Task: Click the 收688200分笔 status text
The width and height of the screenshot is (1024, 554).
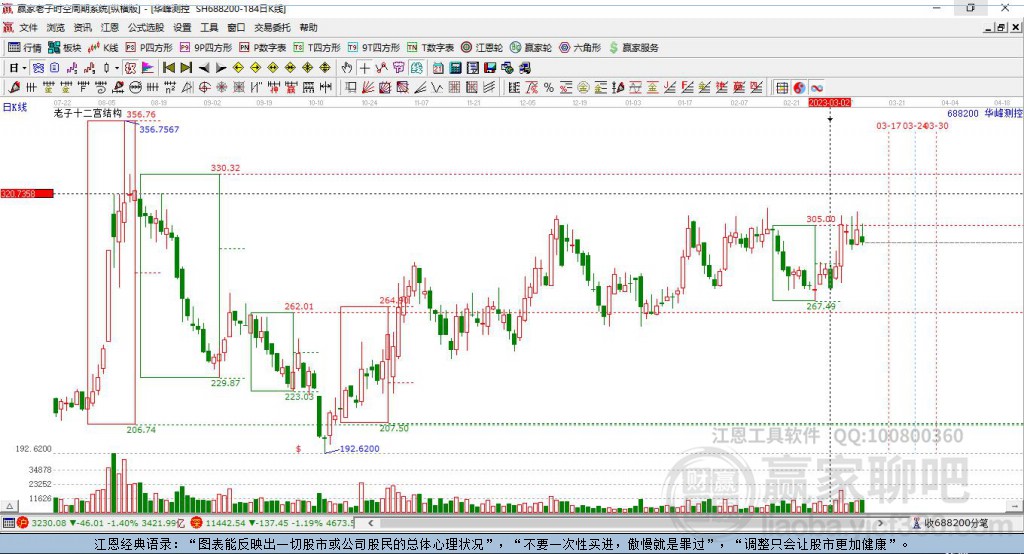Action: click(956, 523)
